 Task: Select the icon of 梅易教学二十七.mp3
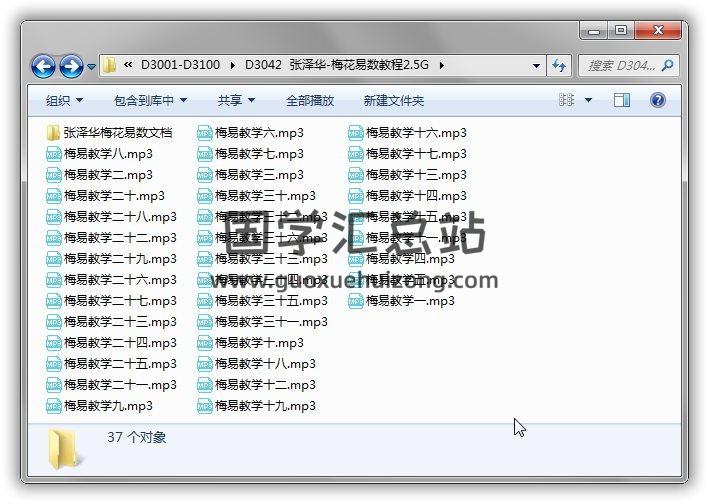click(x=53, y=301)
